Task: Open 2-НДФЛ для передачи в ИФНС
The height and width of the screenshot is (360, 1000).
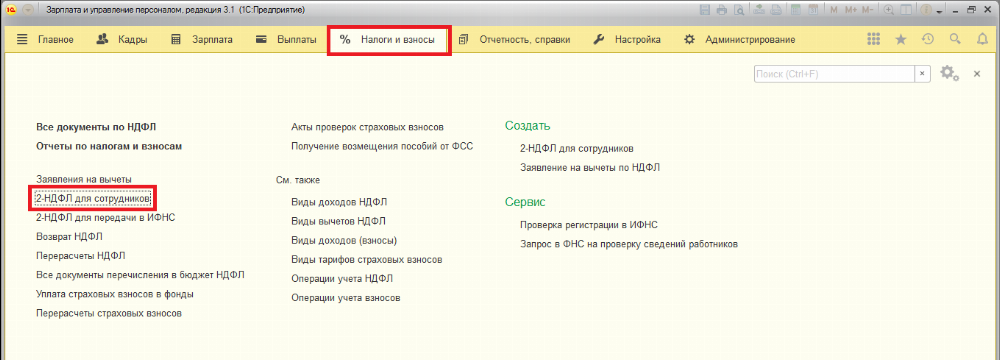Action: point(106,218)
